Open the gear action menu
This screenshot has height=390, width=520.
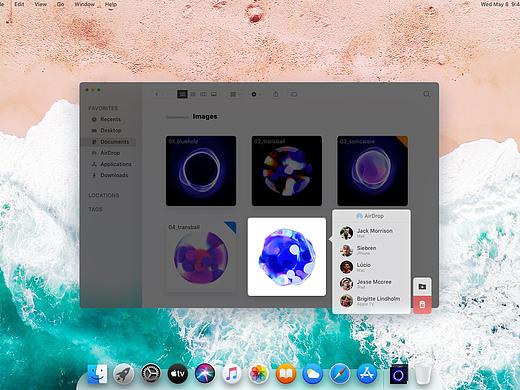click(255, 94)
